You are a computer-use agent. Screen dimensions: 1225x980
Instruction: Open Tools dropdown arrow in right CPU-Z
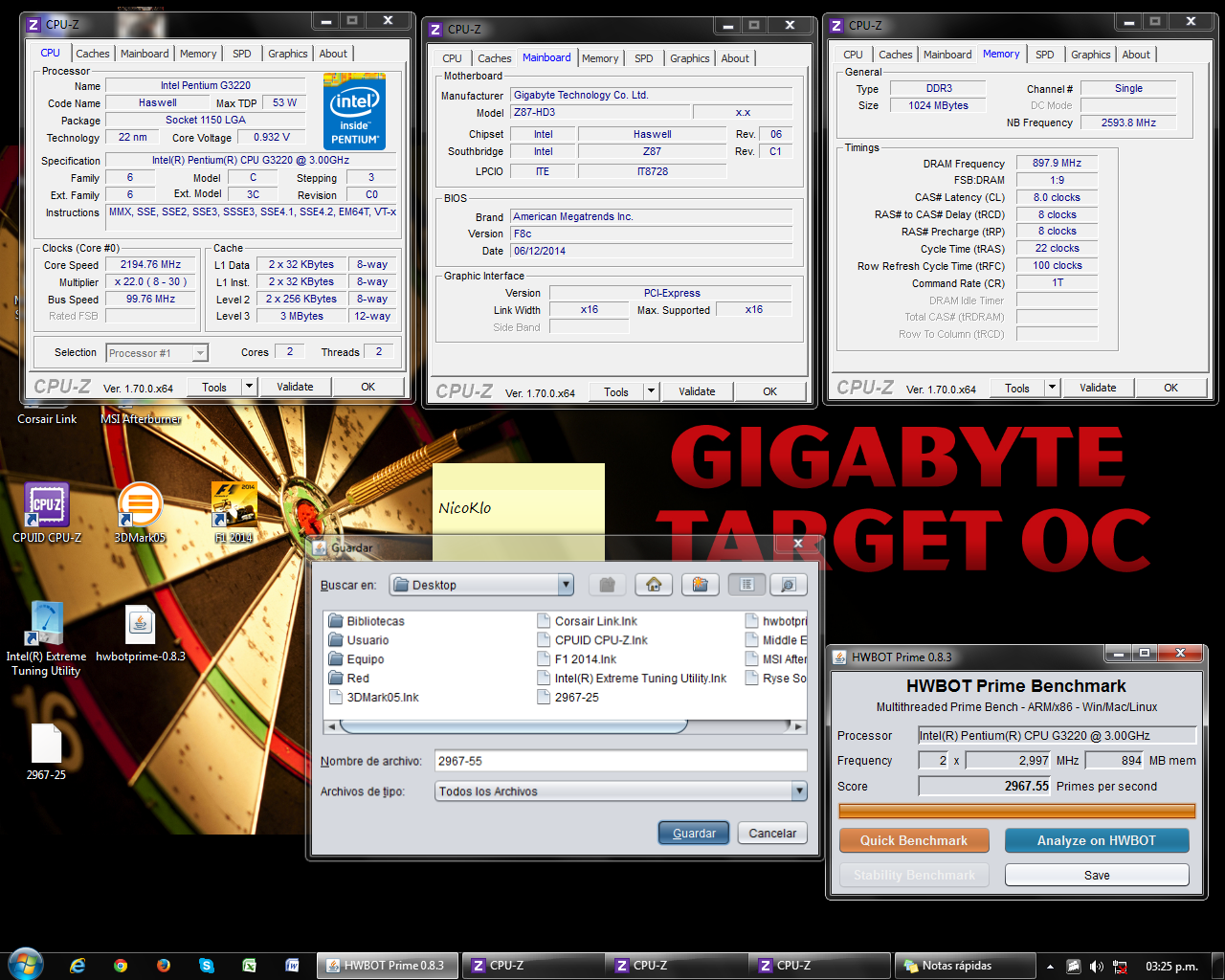click(x=1052, y=388)
